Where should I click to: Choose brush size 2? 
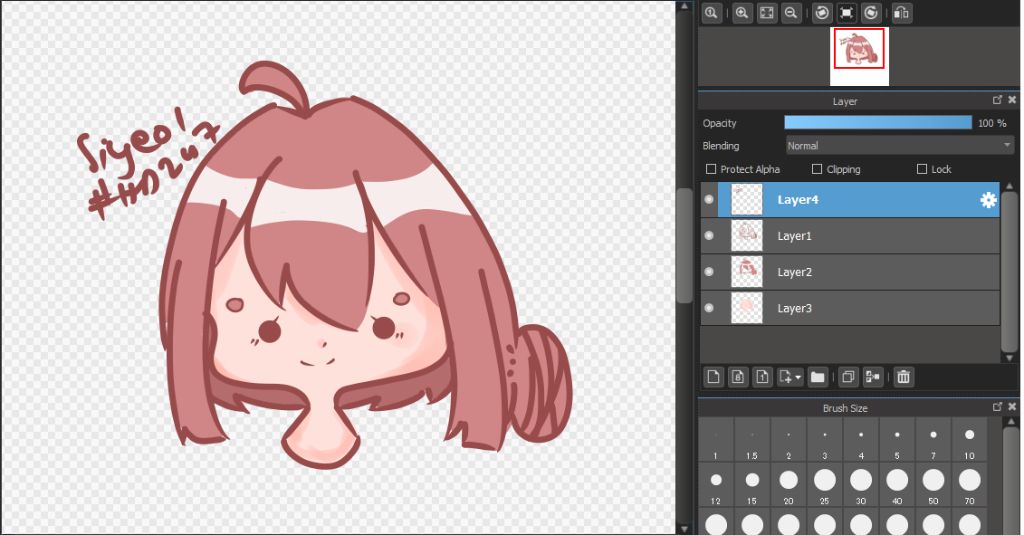[788, 440]
